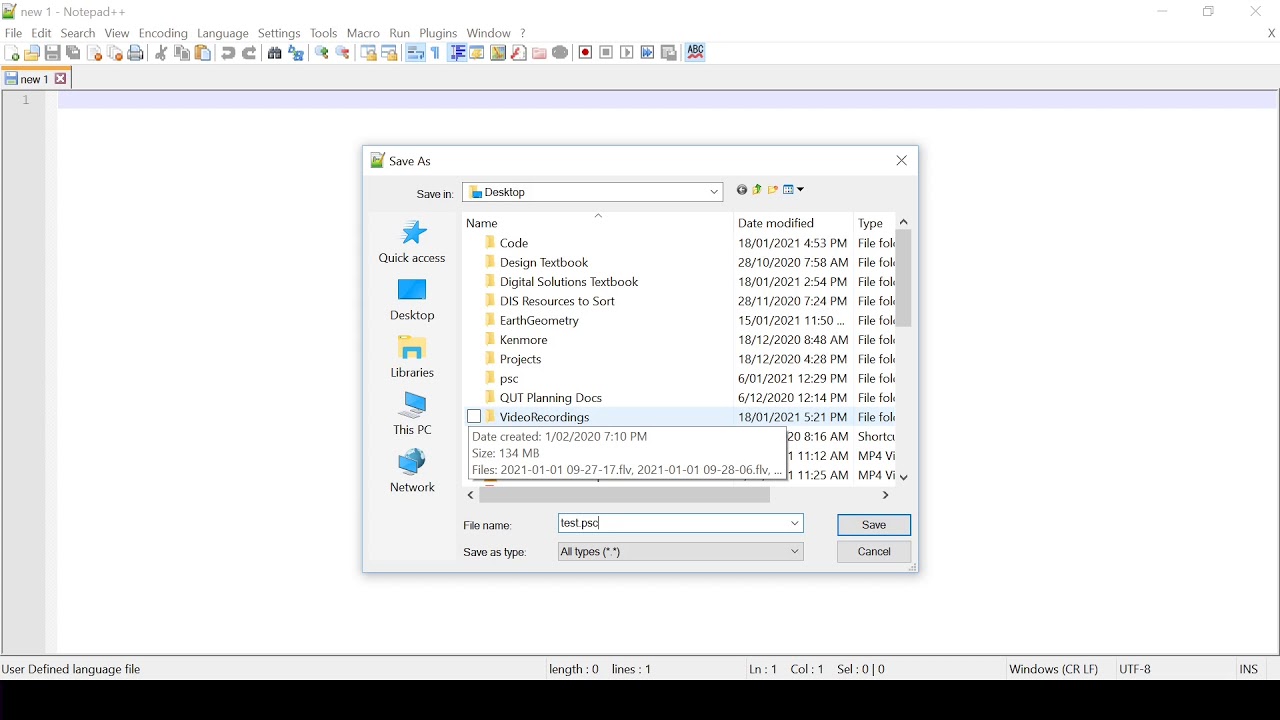This screenshot has height=720, width=1280.
Task: Click the Cancel button
Action: 875,552
